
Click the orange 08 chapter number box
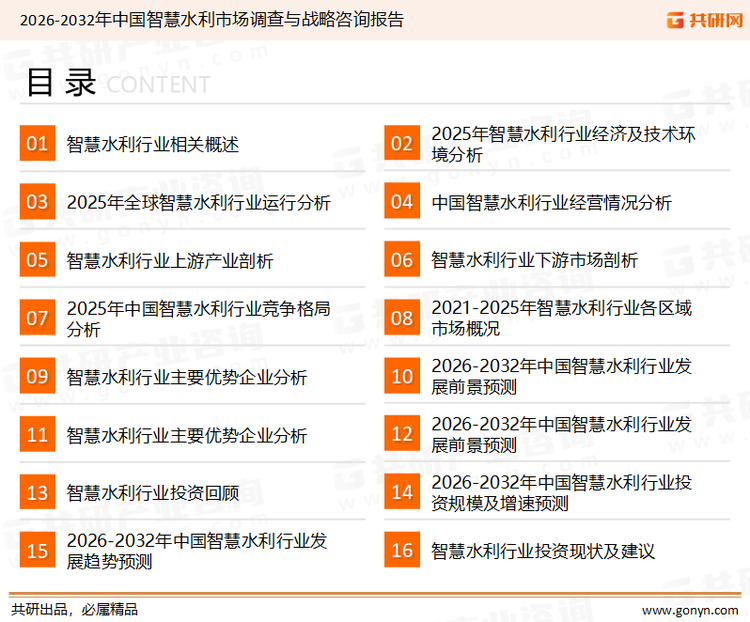pos(402,318)
